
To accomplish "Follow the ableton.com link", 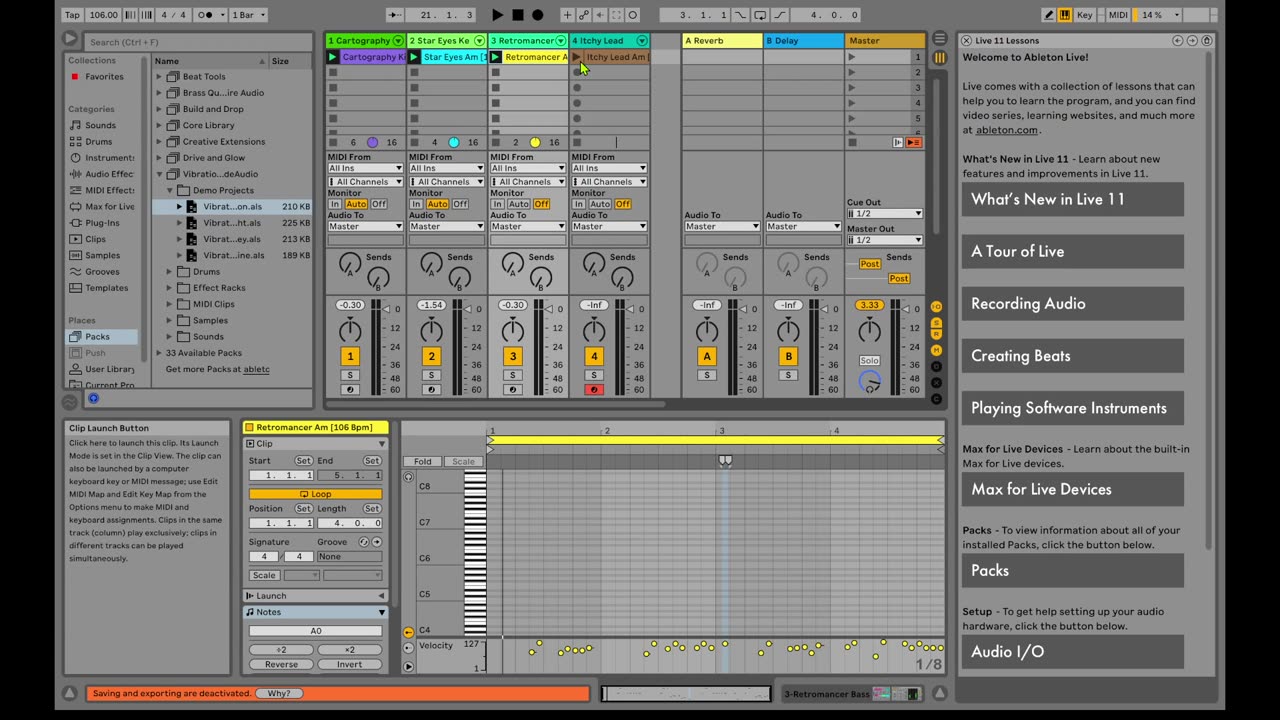I will (x=1007, y=129).
